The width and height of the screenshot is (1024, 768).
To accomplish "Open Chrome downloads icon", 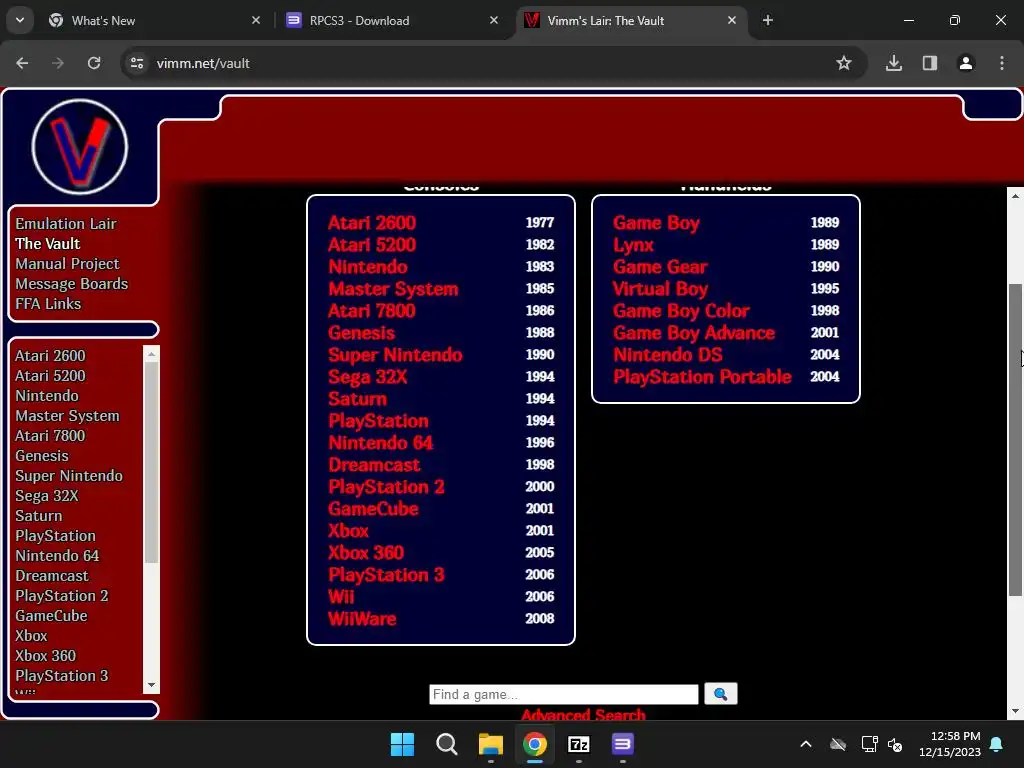I will 894,63.
